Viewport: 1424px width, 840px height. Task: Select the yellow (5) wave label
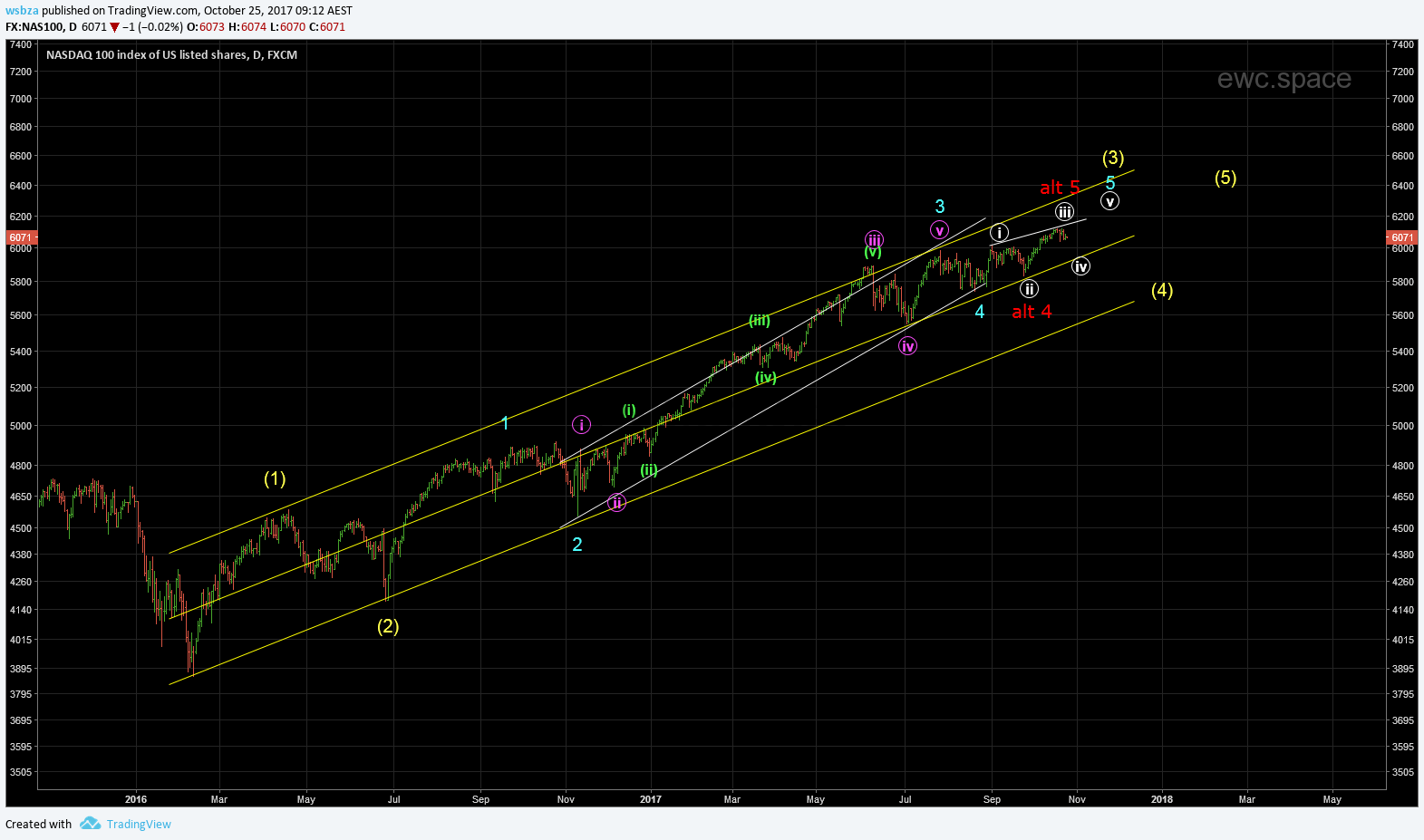[x=1225, y=178]
